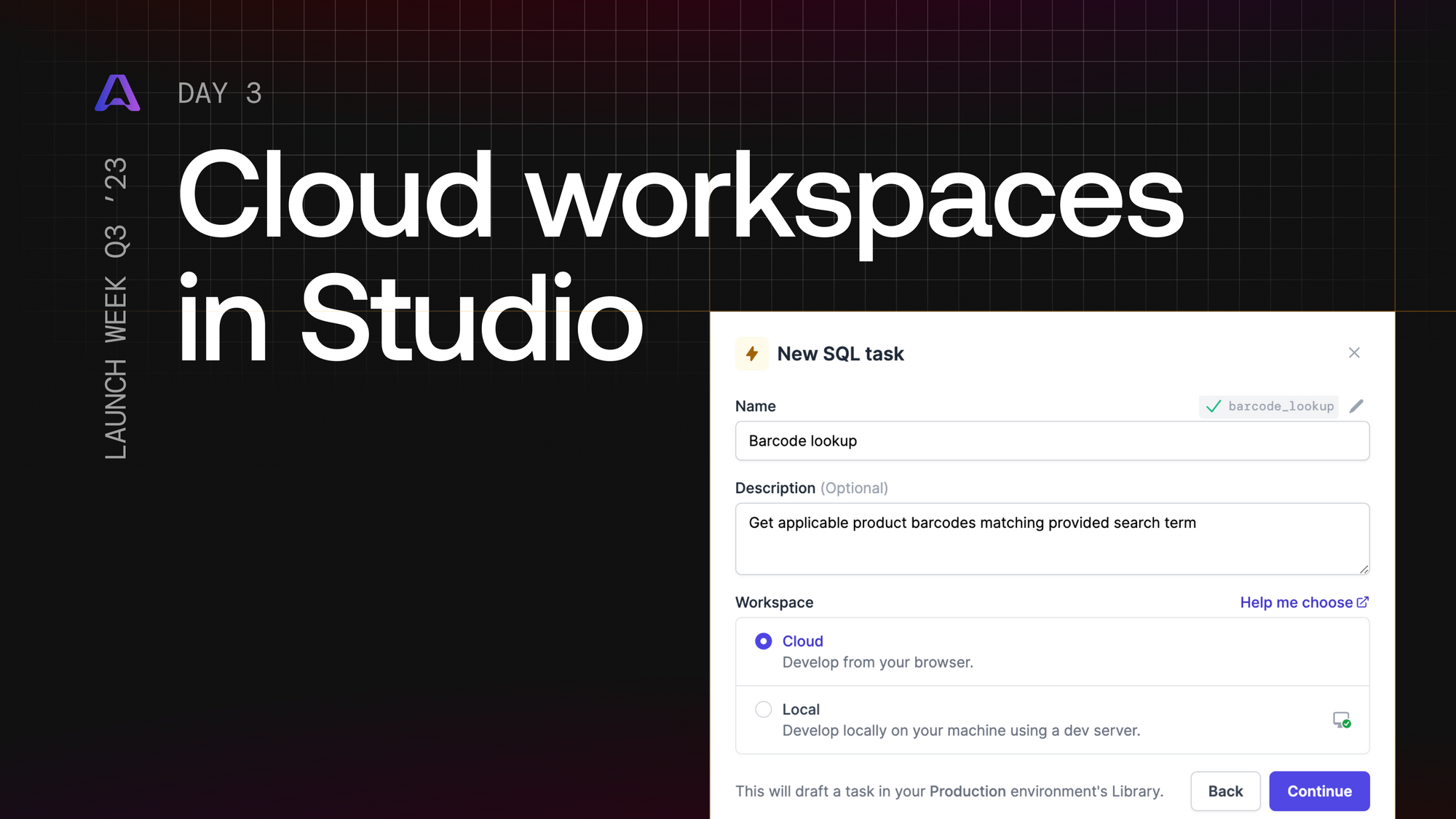Click the pencil icon to edit slug

[x=1356, y=406]
